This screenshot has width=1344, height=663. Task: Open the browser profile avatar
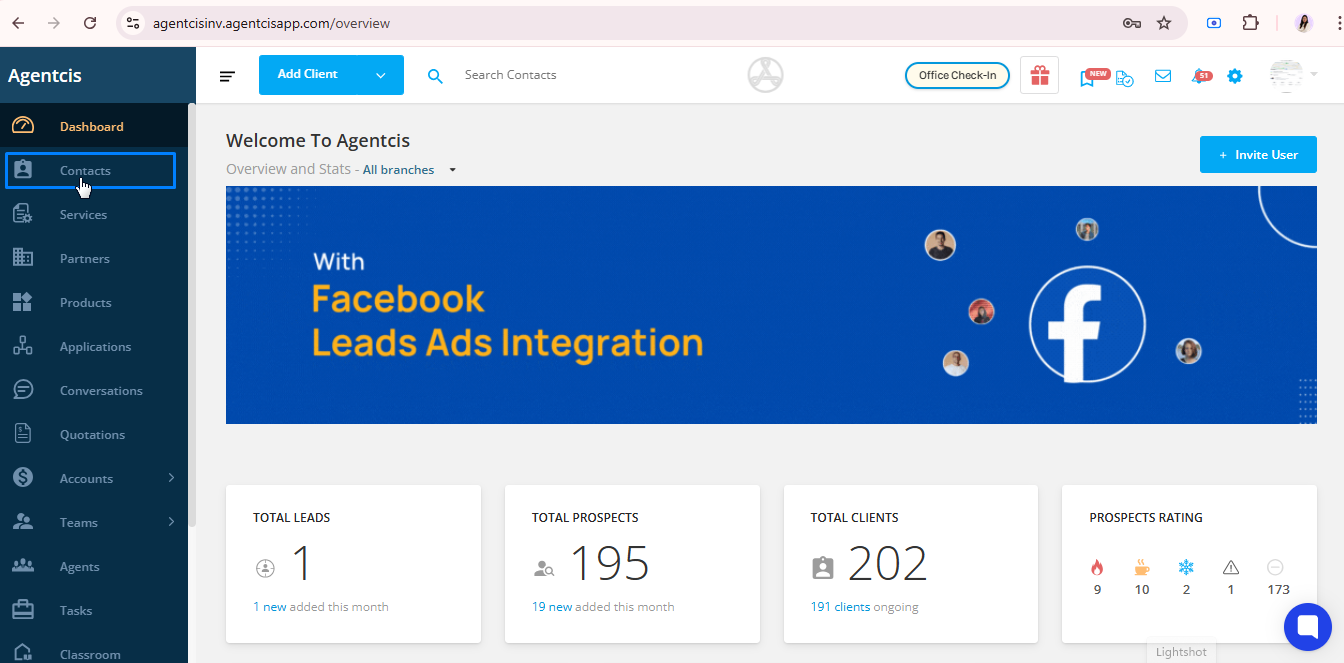[x=1304, y=23]
